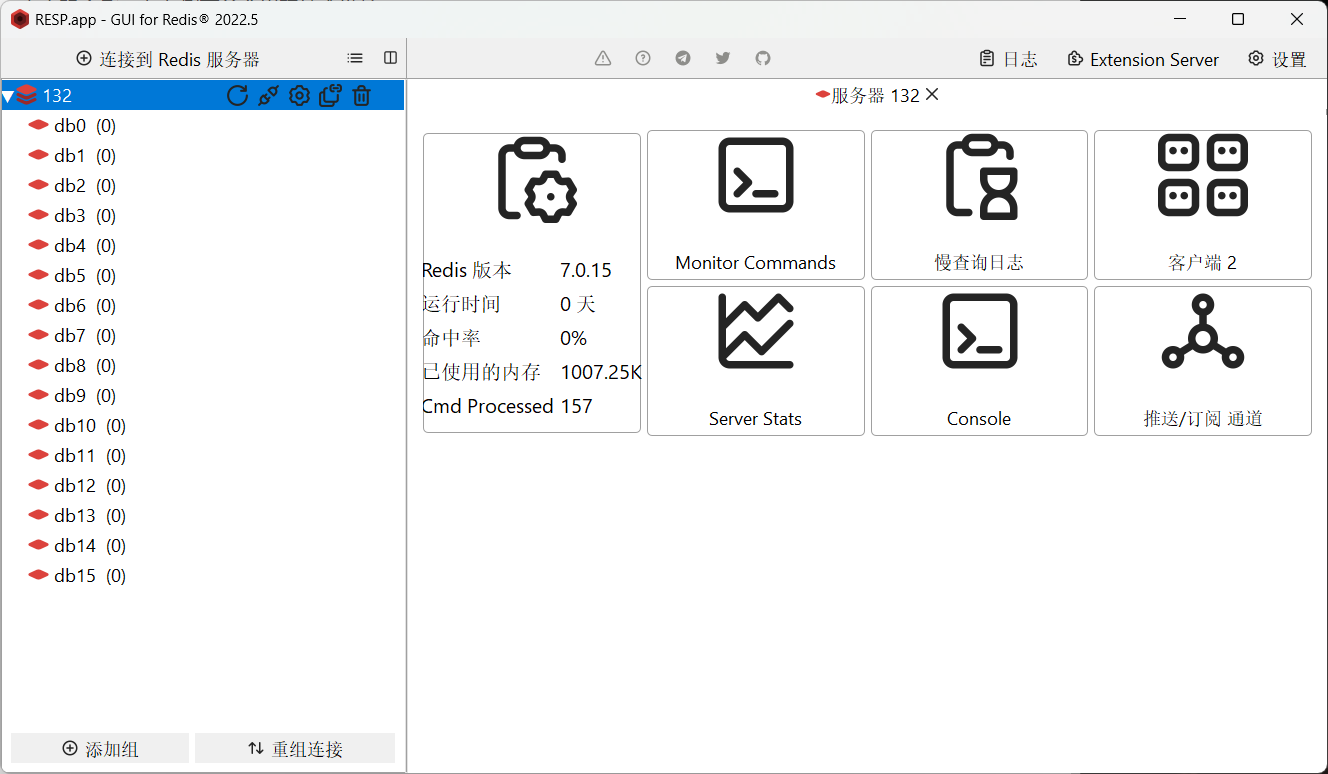Open the 慢查询日志 slow log card
This screenshot has width=1328, height=774.
click(979, 205)
